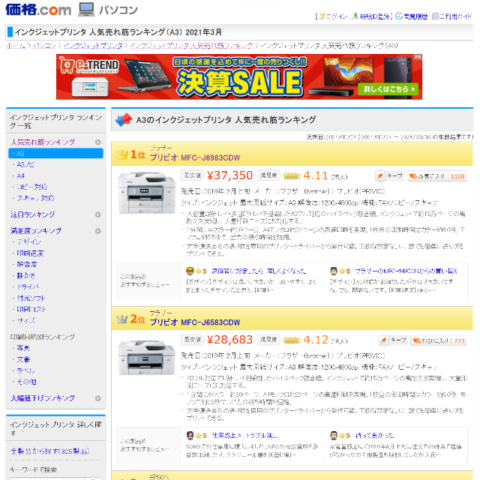Open 印刷速度 satisfaction ranking link
Image resolution: width=480 pixels, height=480 pixels.
[30, 253]
